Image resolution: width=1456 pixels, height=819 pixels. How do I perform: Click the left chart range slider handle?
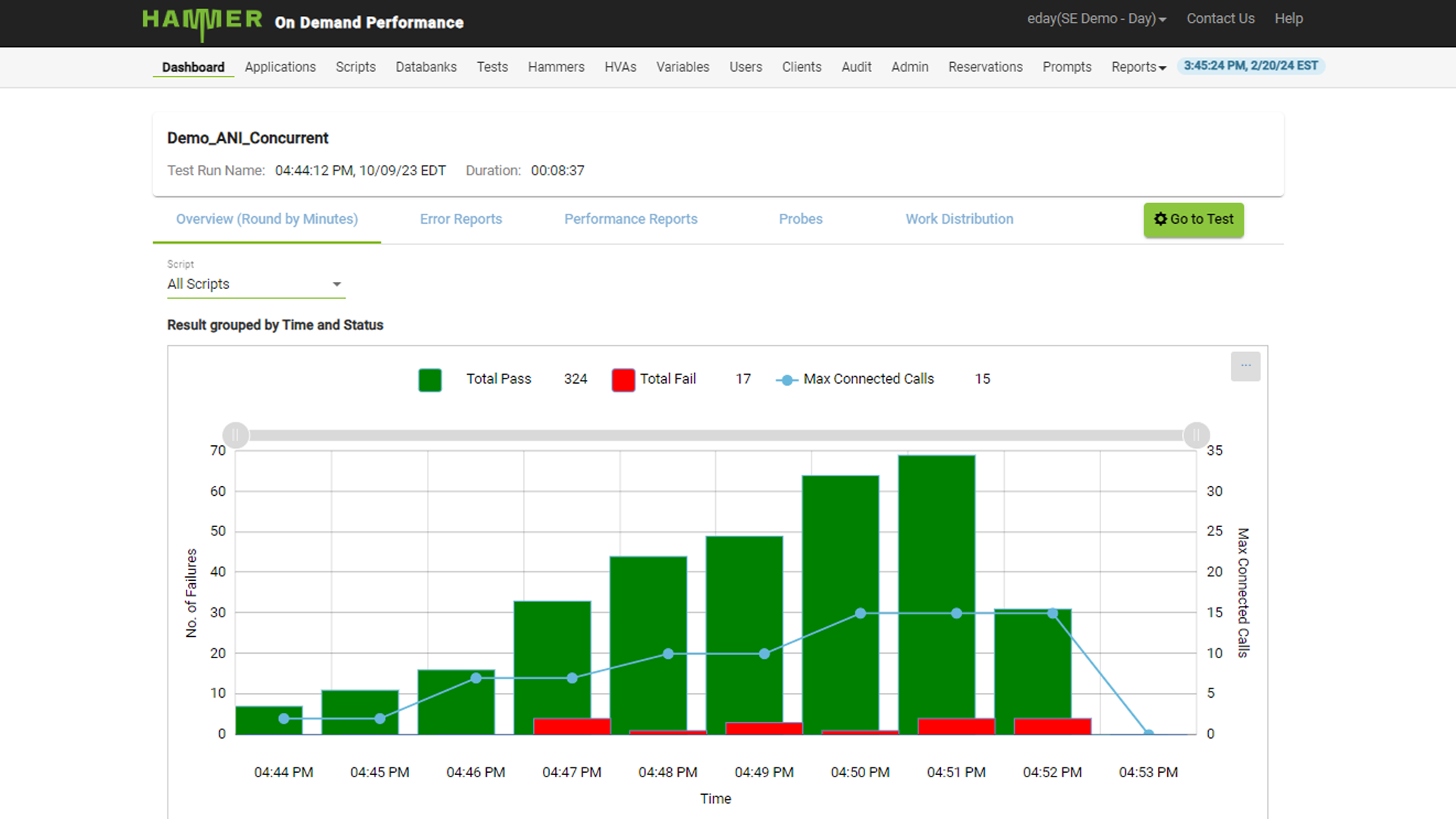(x=235, y=435)
